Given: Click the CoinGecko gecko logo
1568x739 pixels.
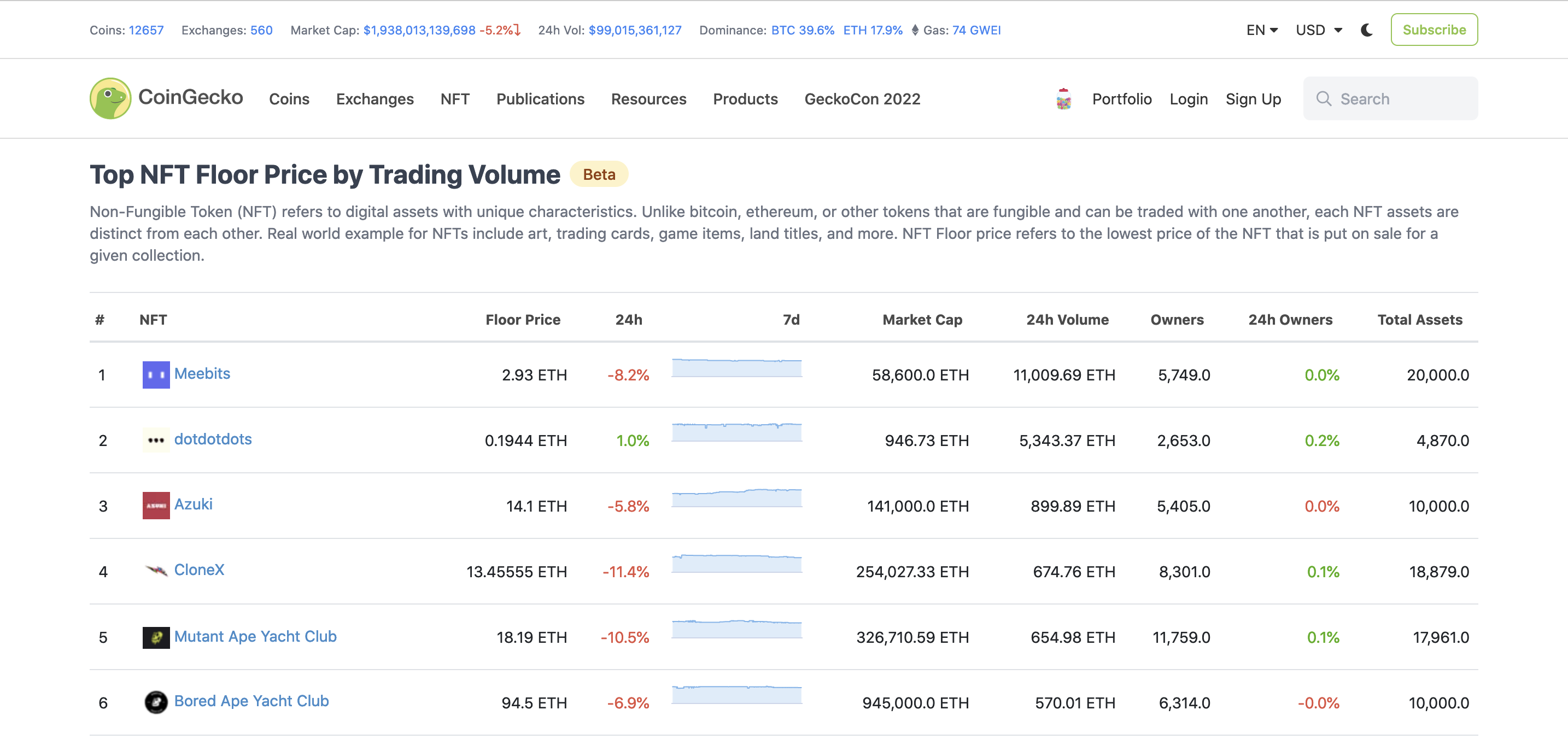Looking at the screenshot, I should pos(110,98).
